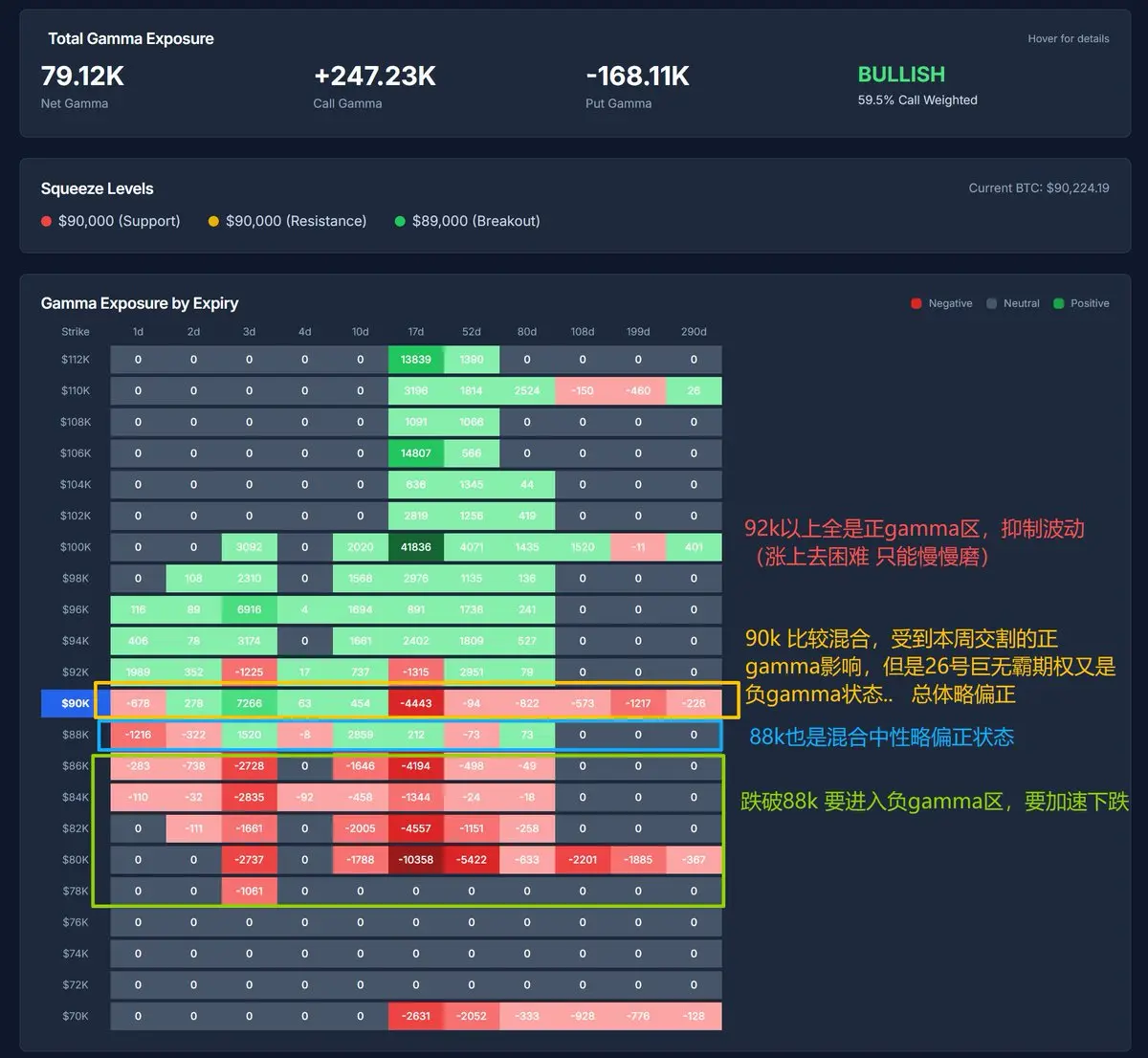The width and height of the screenshot is (1148, 1058).
Task: Click the 2310 cell in $98K row
Action: click(249, 578)
